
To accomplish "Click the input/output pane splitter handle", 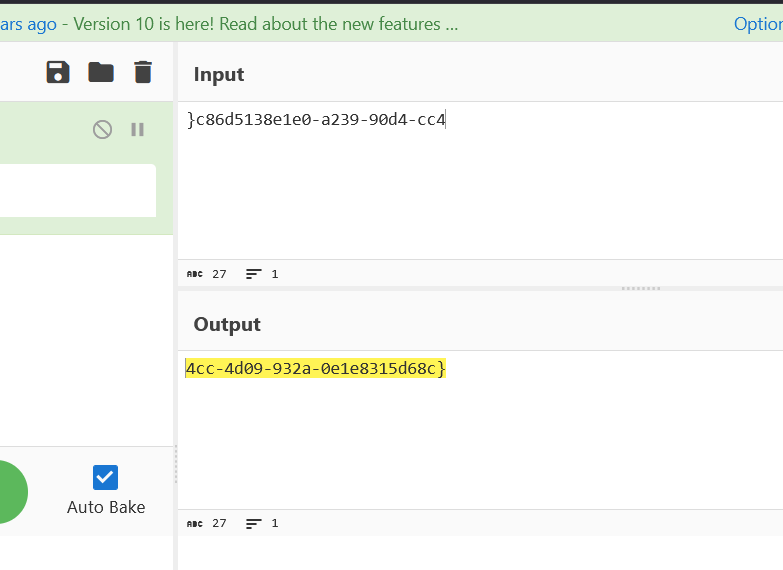I will (x=641, y=288).
